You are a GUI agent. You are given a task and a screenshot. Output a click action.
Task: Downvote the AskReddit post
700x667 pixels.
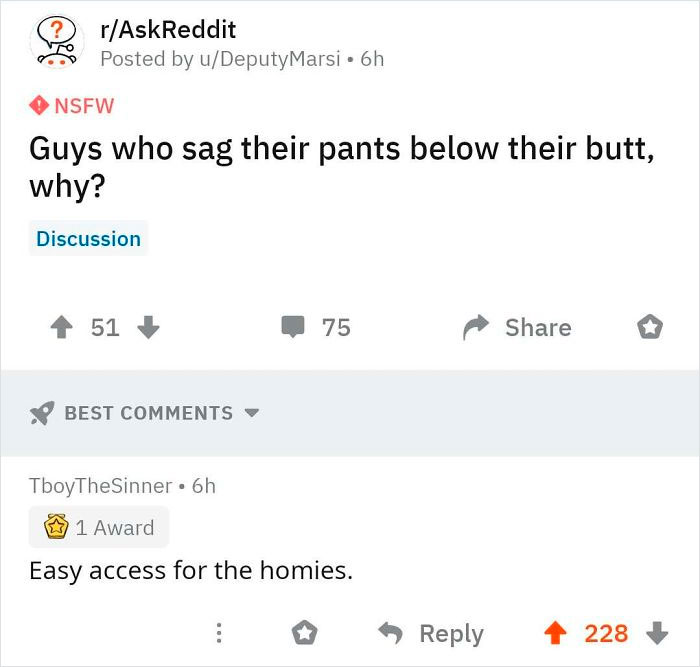point(148,327)
